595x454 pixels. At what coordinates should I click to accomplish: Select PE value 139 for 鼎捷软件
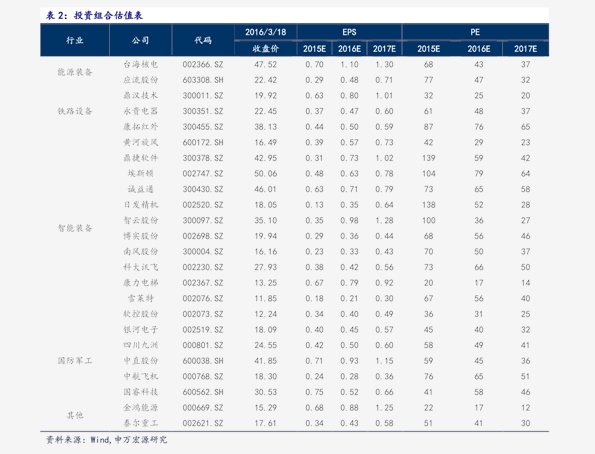428,158
